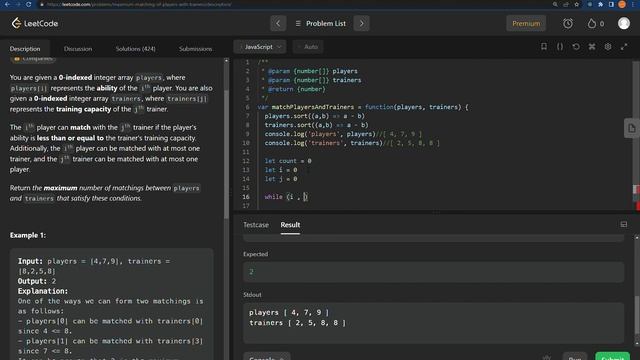The width and height of the screenshot is (640, 360).
Task: Click the result panel scrollbar
Action: point(637,314)
